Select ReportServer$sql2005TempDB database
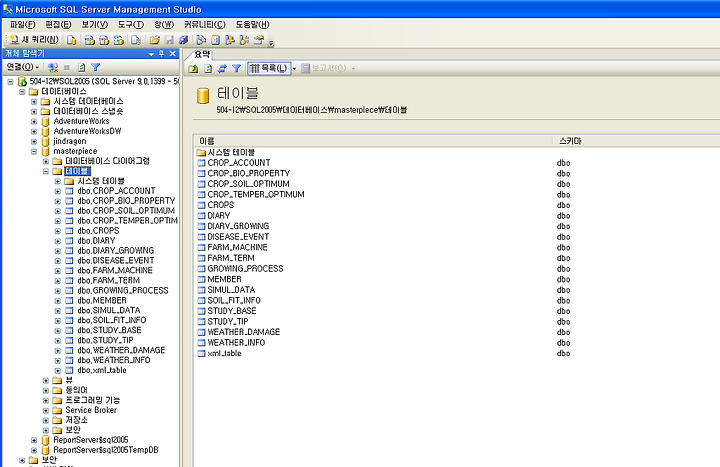The height and width of the screenshot is (467, 720). (106, 450)
